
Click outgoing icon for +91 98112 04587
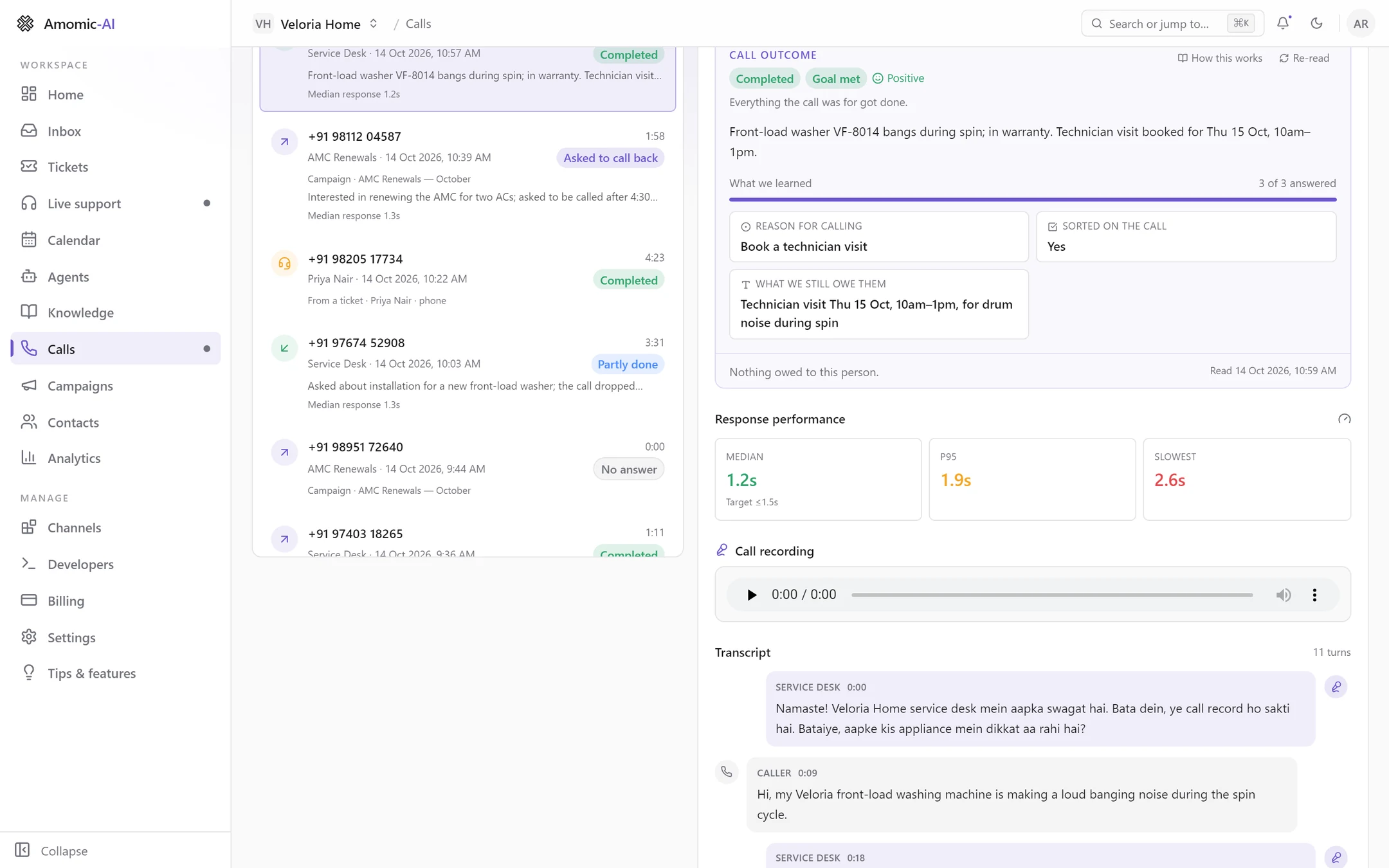pyautogui.click(x=284, y=141)
